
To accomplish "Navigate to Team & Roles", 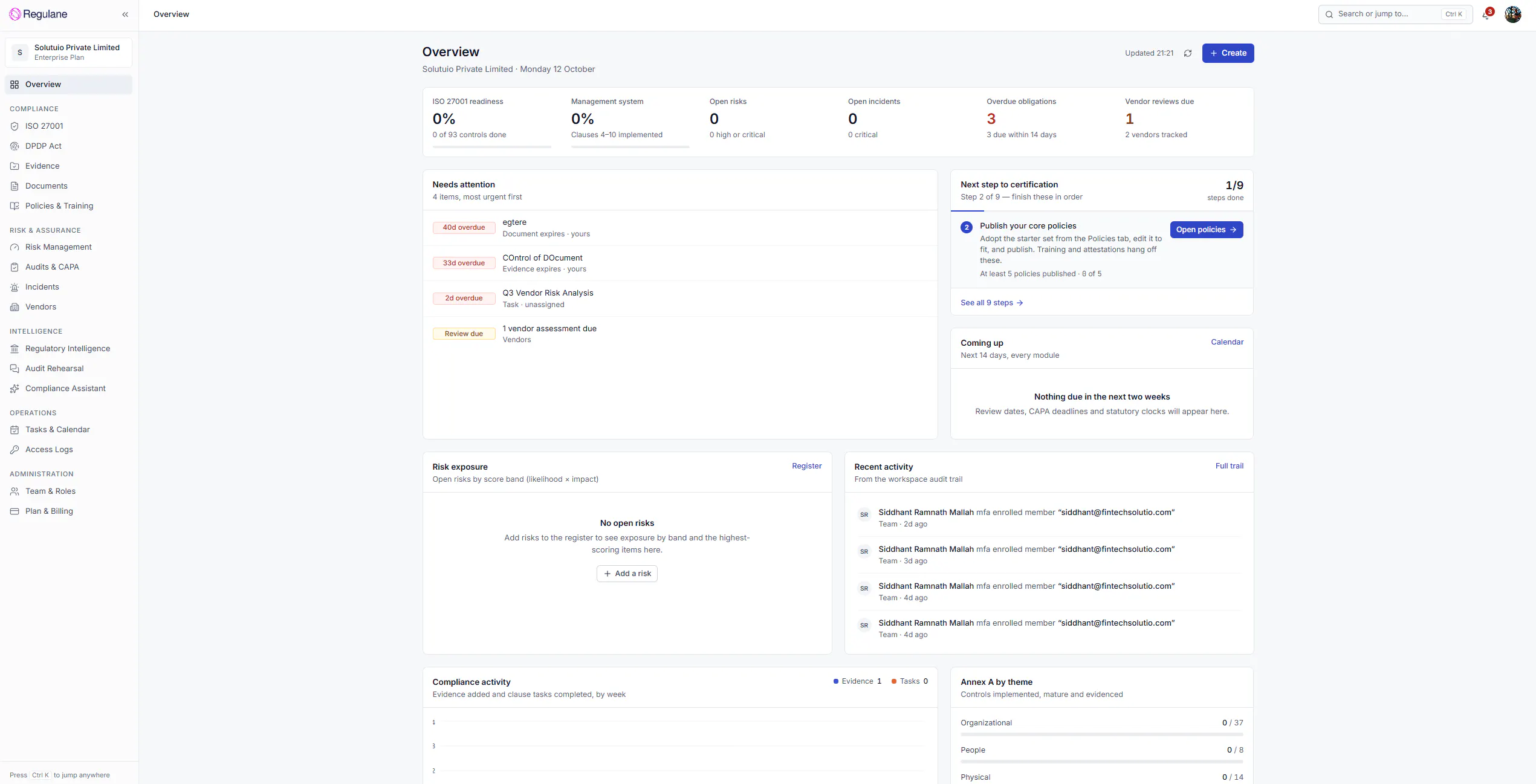I will 68,491.
